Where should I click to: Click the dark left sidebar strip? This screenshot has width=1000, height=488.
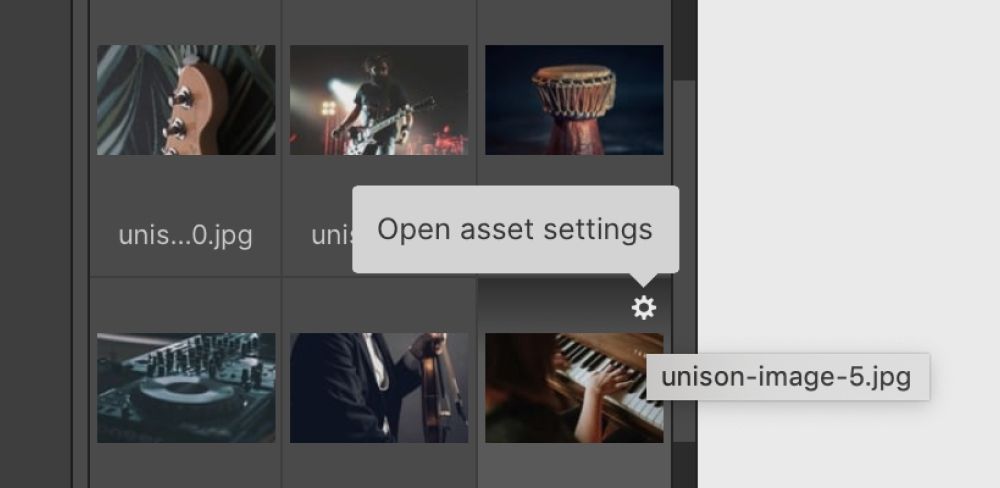pyautogui.click(x=36, y=244)
